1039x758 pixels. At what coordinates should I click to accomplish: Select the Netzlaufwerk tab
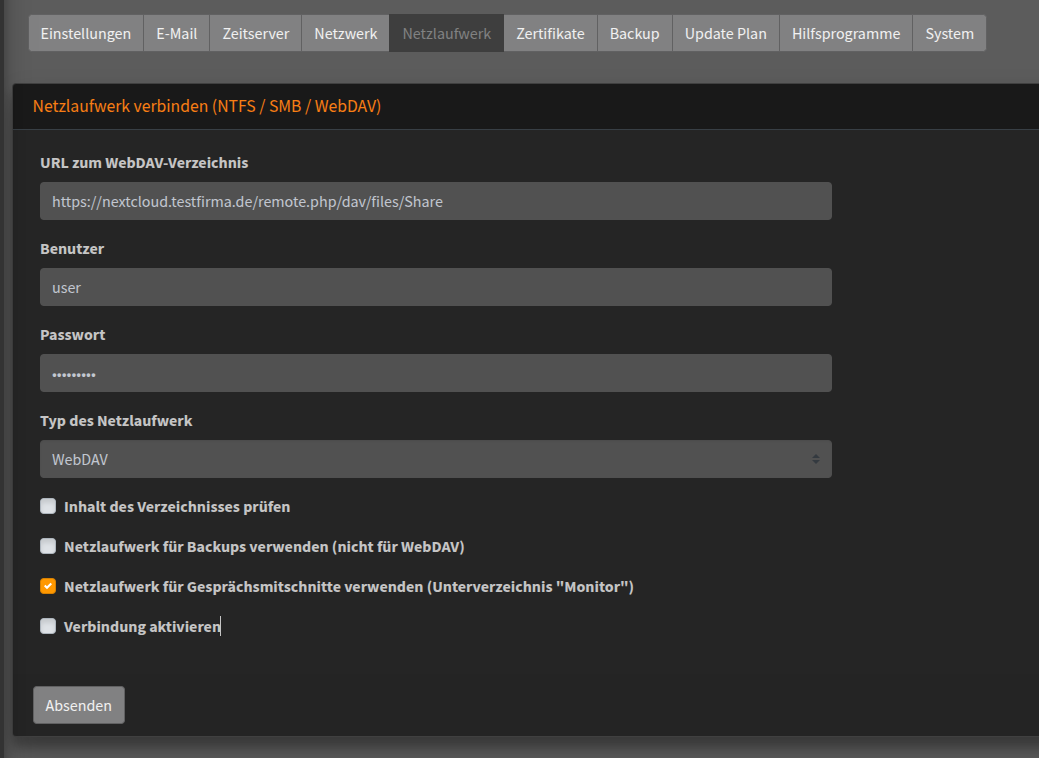click(447, 33)
